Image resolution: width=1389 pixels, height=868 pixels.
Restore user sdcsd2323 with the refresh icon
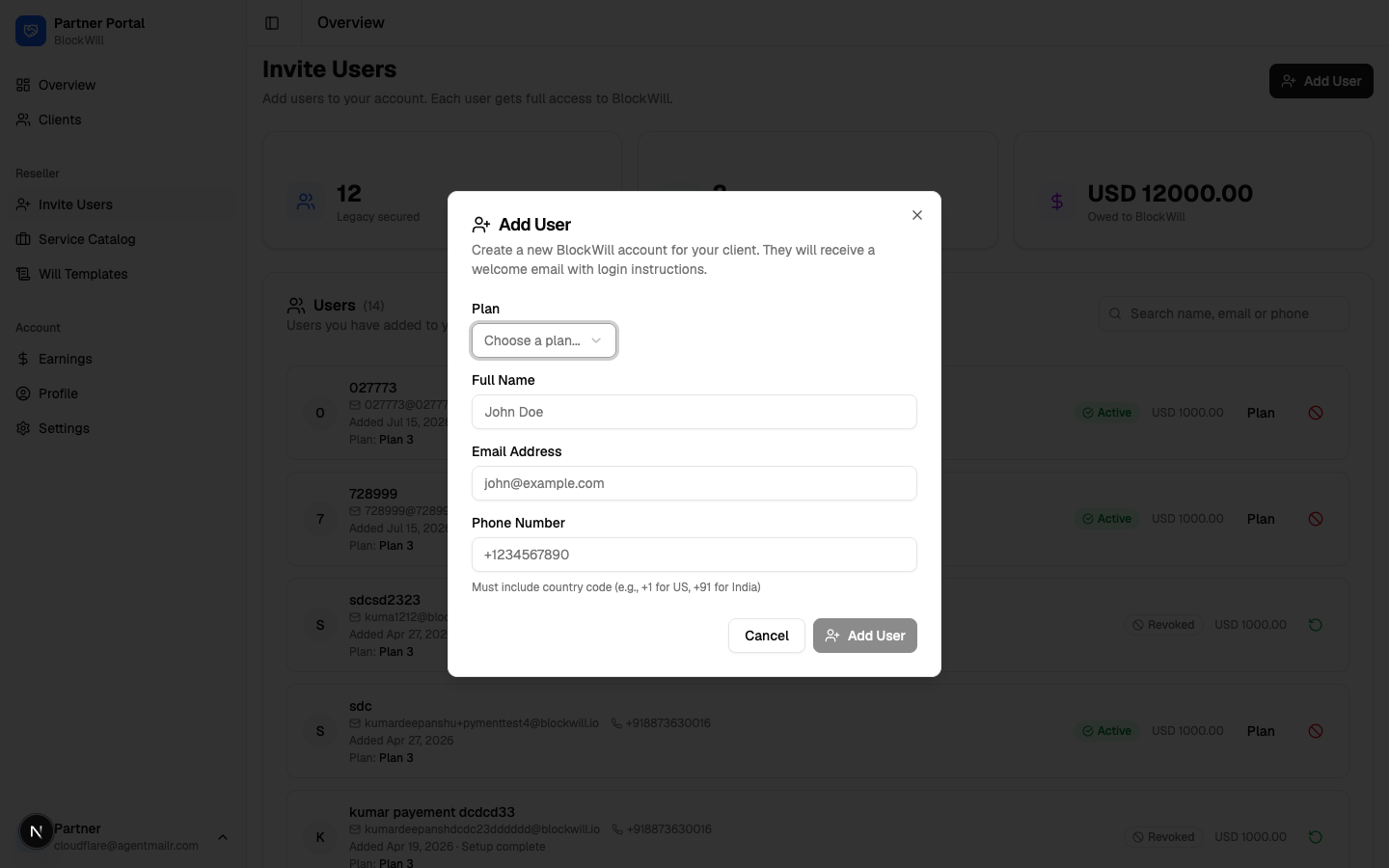coord(1316,625)
